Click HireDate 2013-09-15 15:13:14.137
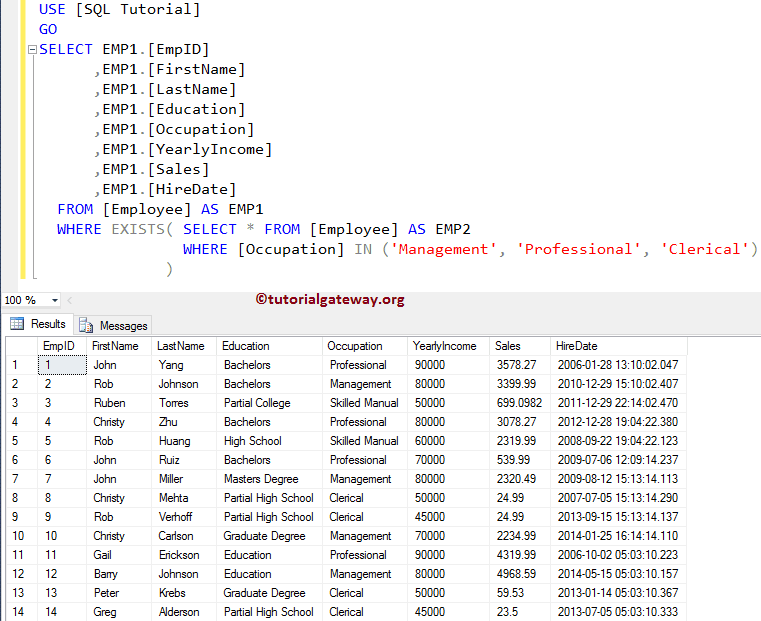Image resolution: width=761 pixels, height=621 pixels. tap(618, 517)
